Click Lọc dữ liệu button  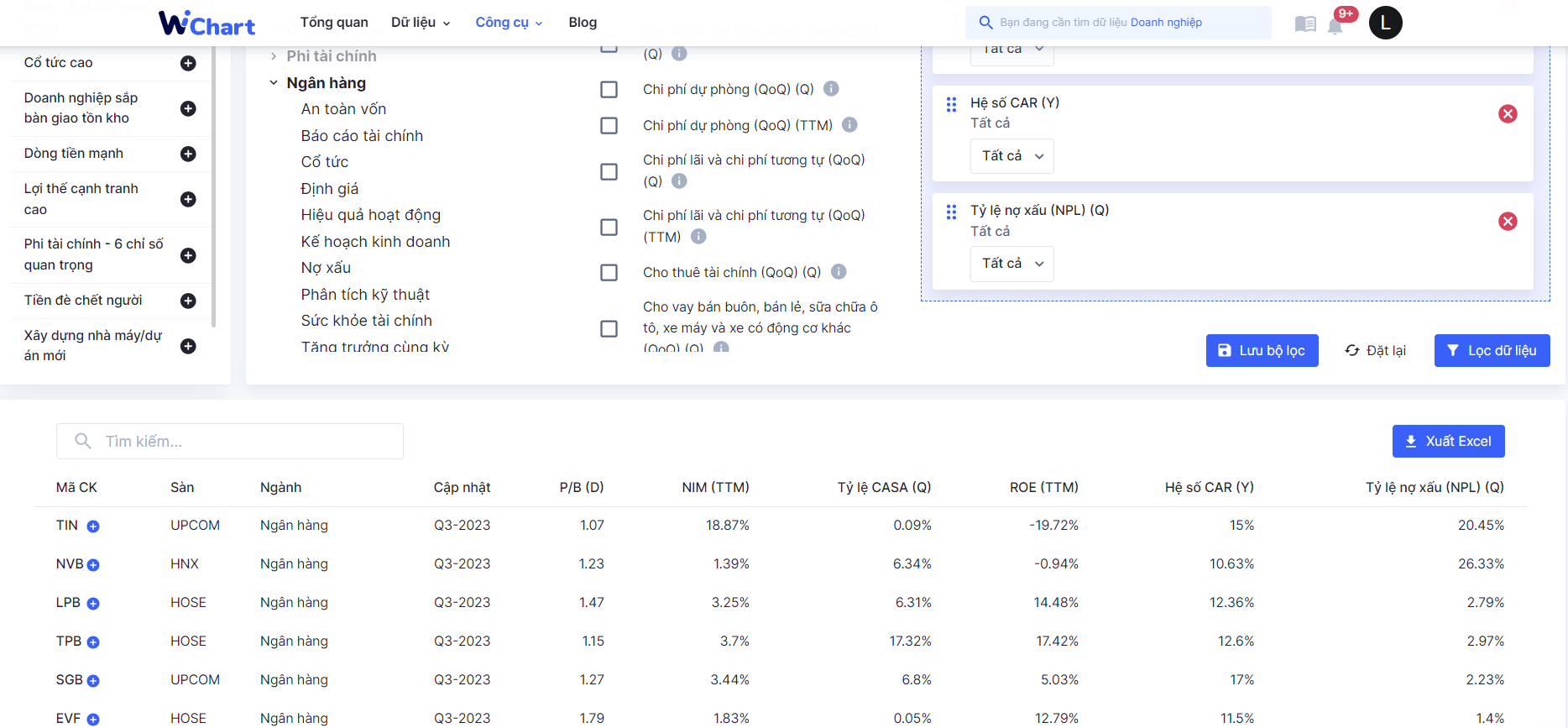tap(1492, 350)
